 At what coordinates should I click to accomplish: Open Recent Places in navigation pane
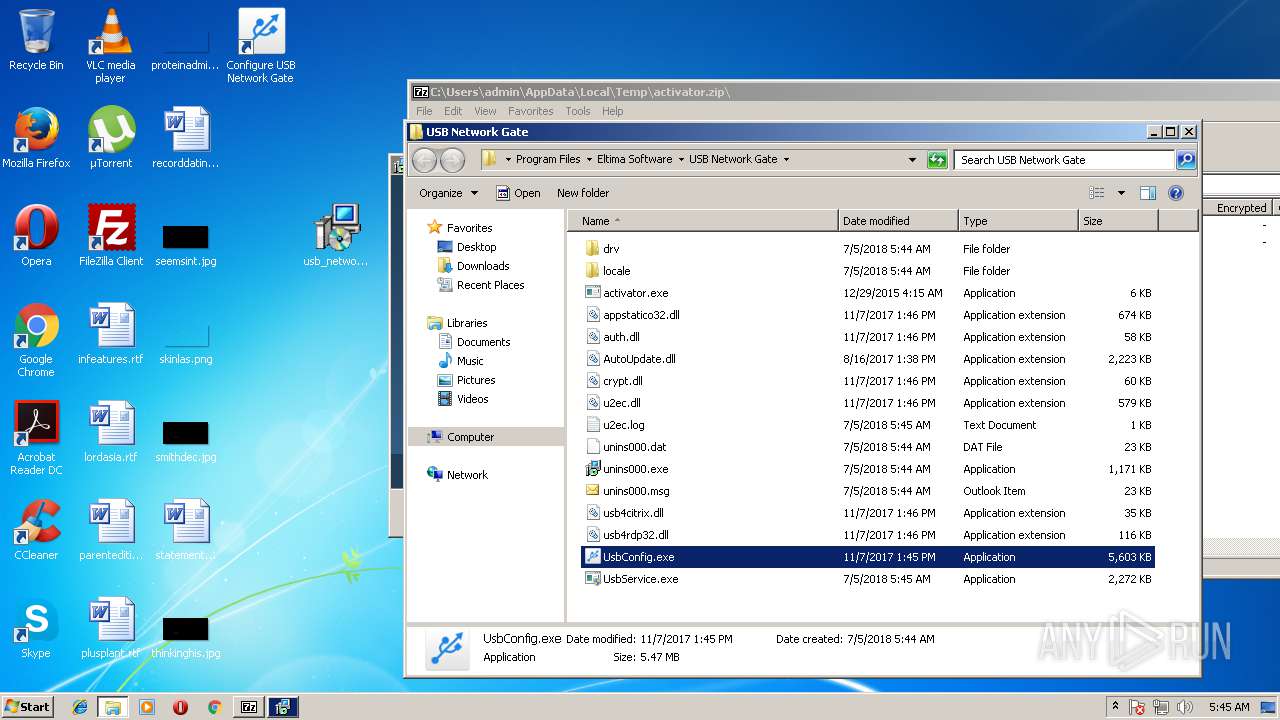click(x=481, y=285)
